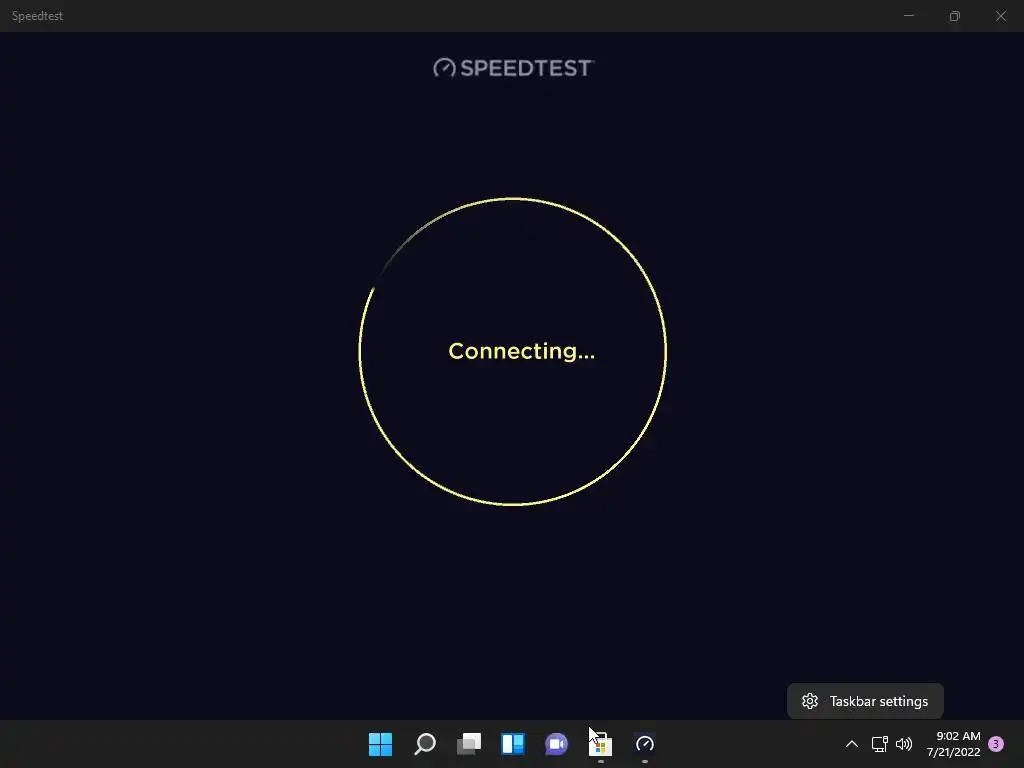1024x768 pixels.
Task: Open Microsoft Store from the taskbar
Action: (601, 744)
